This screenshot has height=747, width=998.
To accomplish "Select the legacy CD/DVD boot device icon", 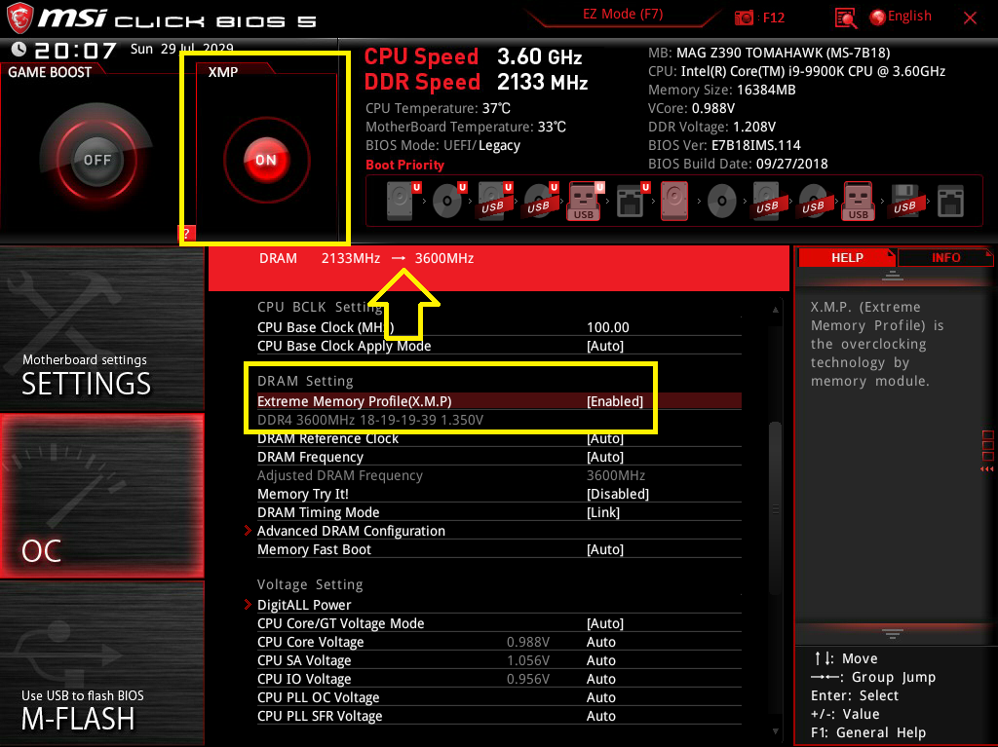I will pyautogui.click(x=722, y=201).
